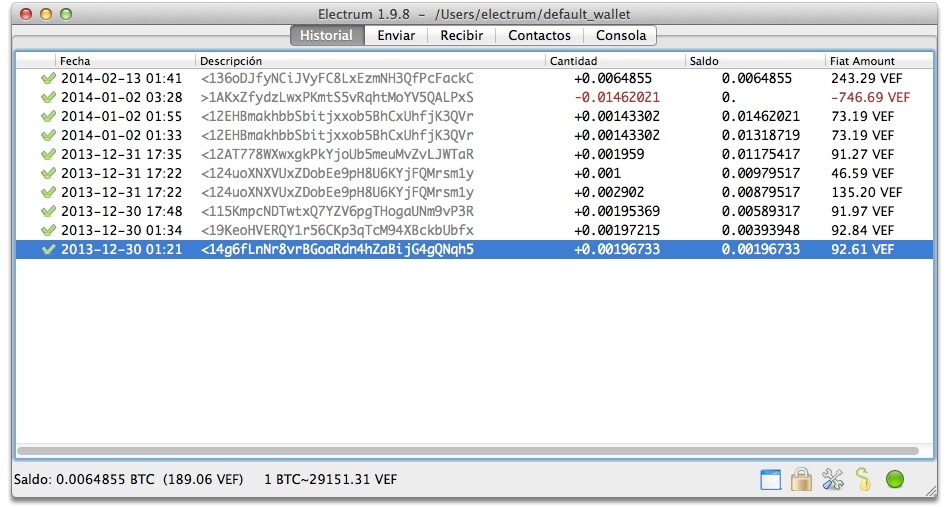Click balance 0.01318719

click(760, 135)
